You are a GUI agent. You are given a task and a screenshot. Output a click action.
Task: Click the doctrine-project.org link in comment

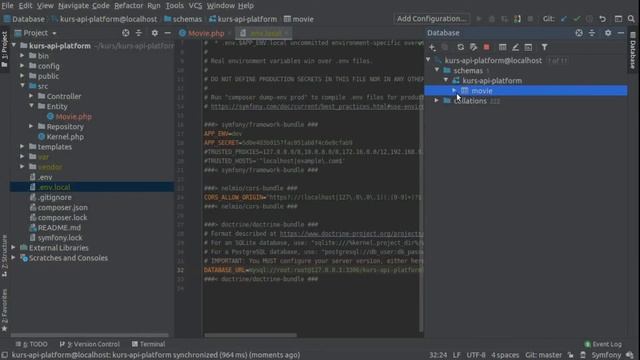pos(351,234)
